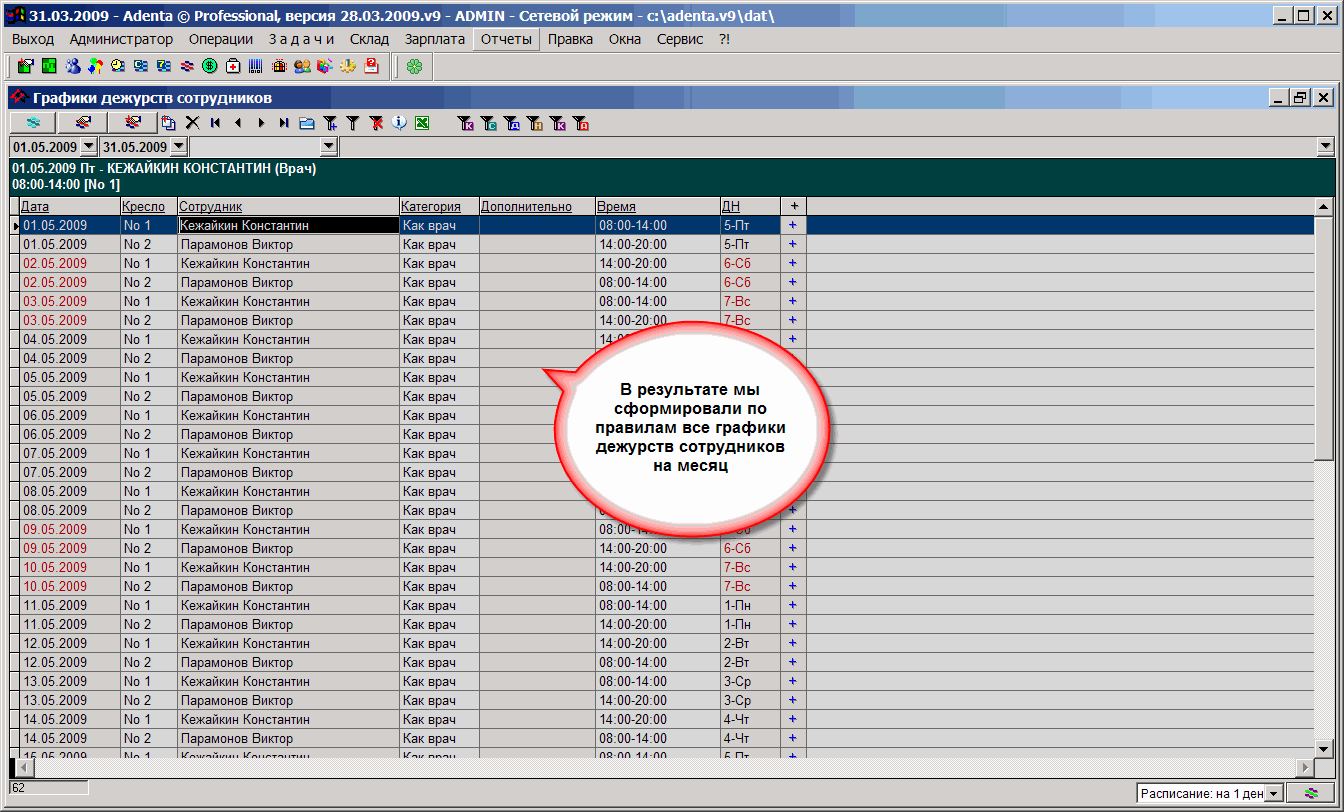Open the start date 01.05.2009 dropdown
The height and width of the screenshot is (812, 1344).
(x=88, y=147)
